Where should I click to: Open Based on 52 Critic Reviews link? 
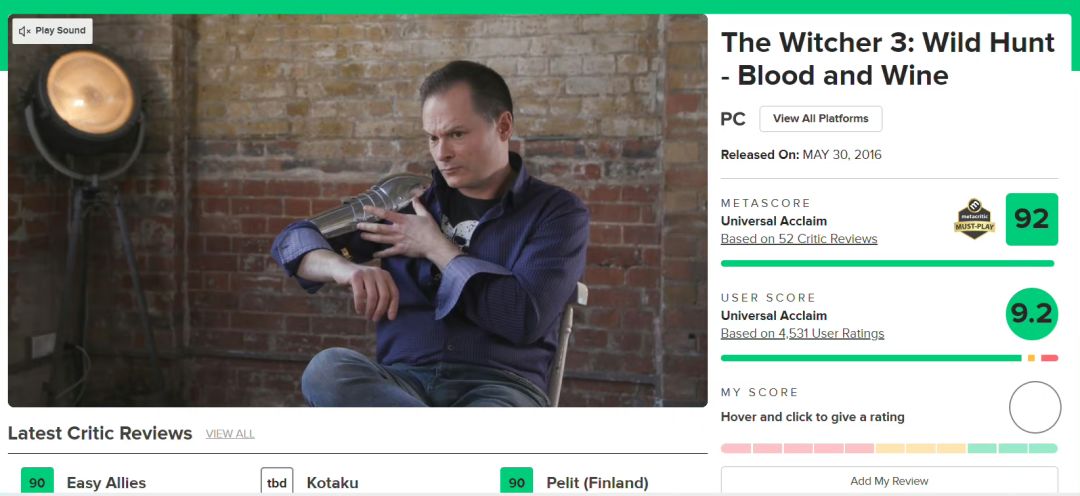pos(798,239)
